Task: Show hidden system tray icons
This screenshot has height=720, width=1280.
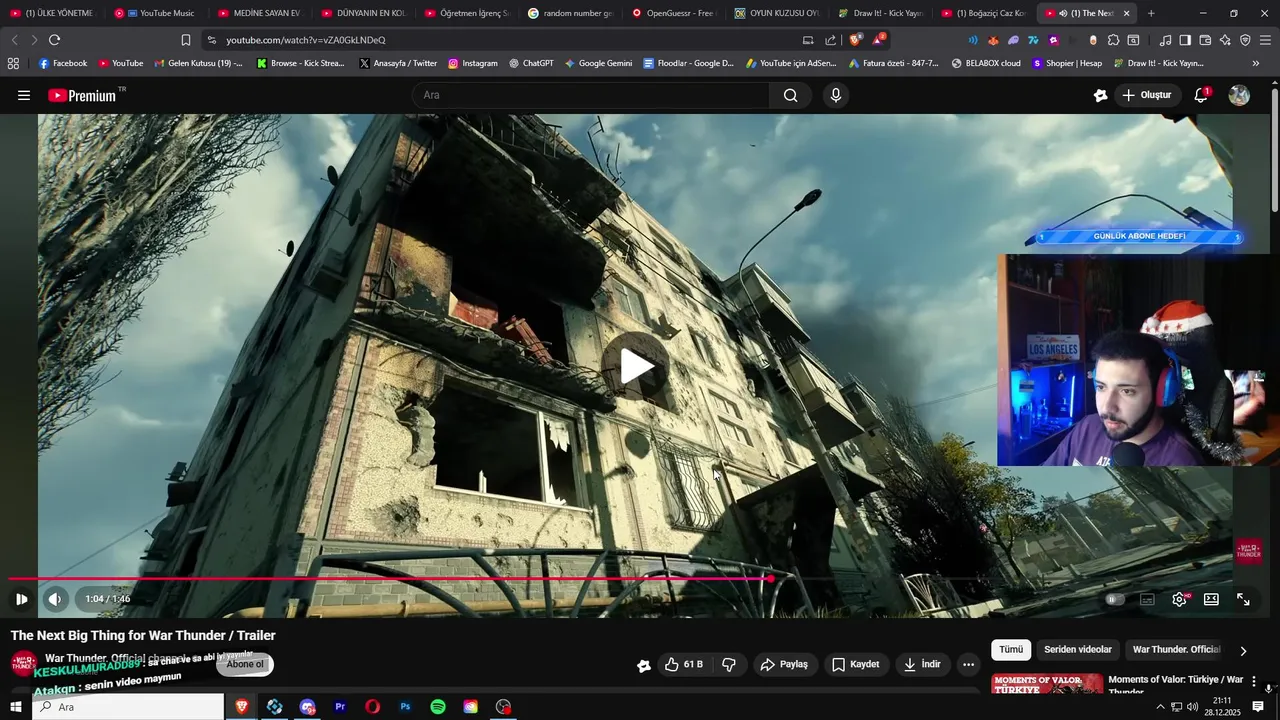Action: click(x=1160, y=707)
